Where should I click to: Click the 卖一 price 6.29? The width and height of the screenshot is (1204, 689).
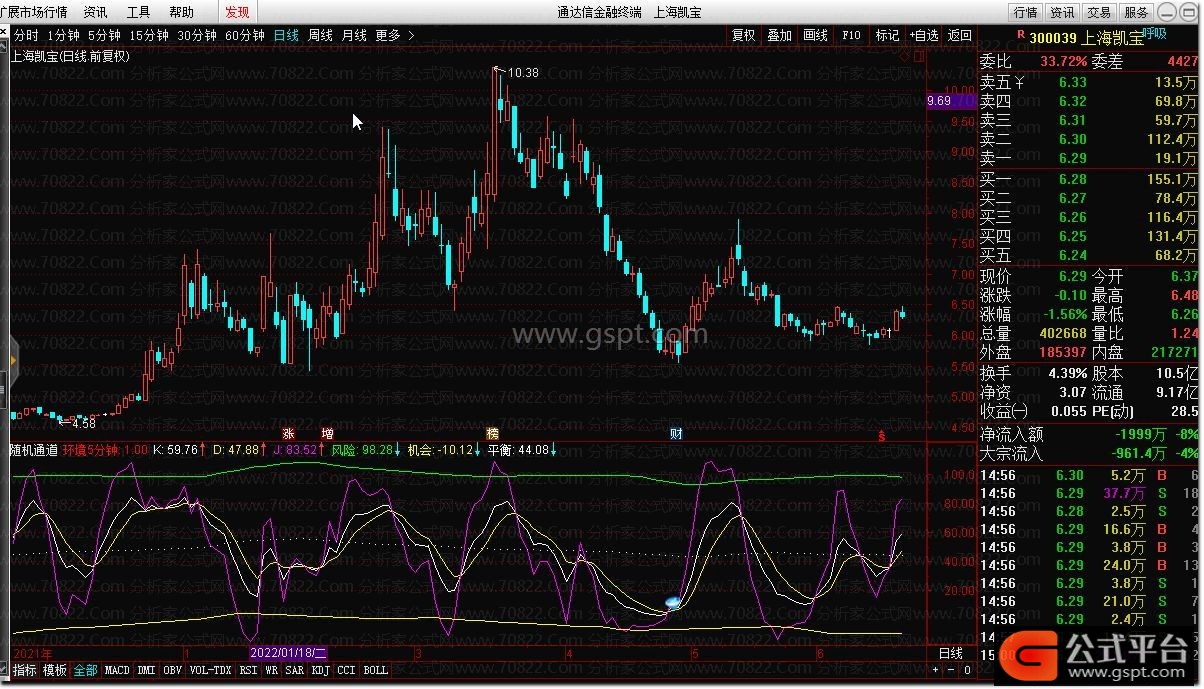click(x=1072, y=158)
